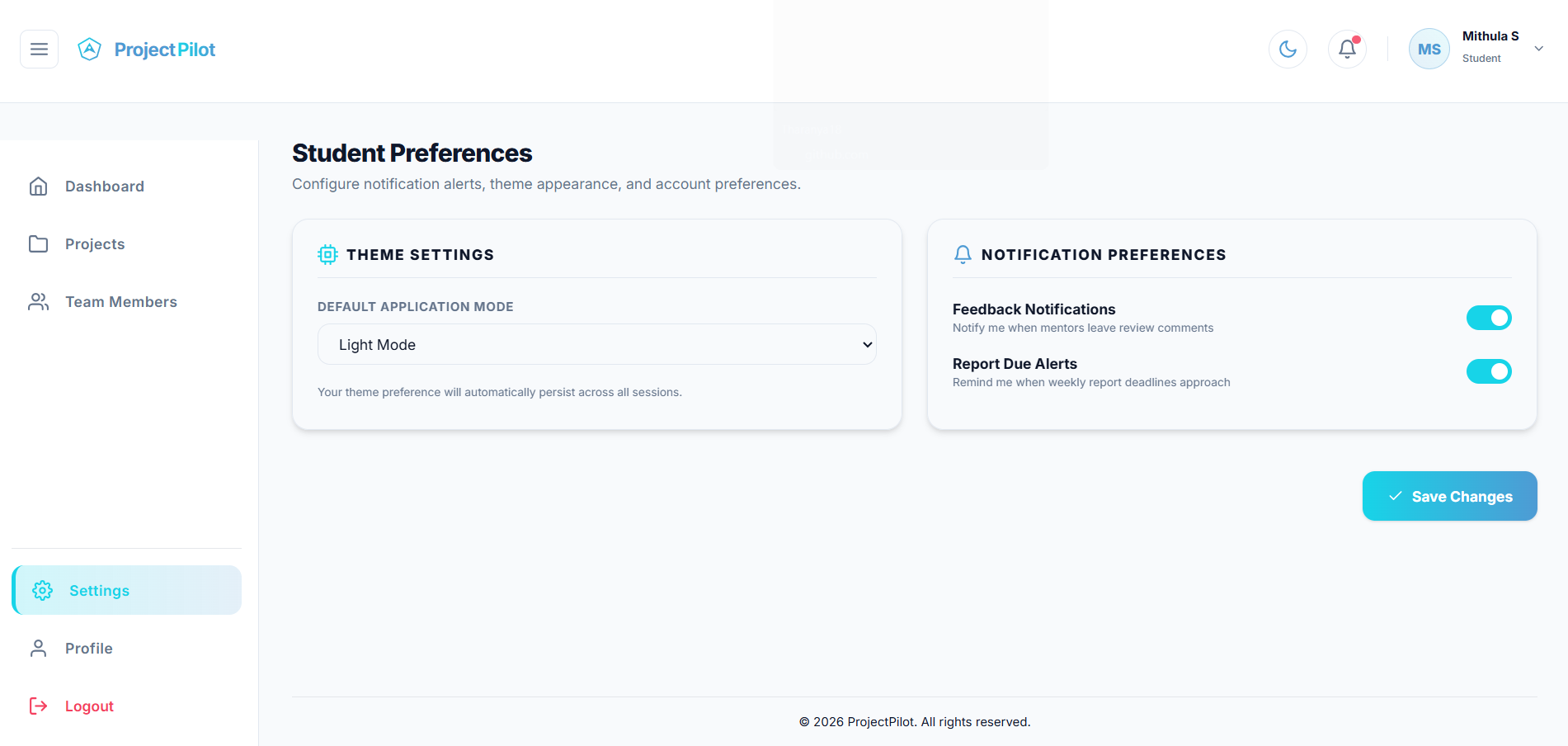Open the Profile sidebar item
The width and height of the screenshot is (1568, 746).
click(127, 649)
